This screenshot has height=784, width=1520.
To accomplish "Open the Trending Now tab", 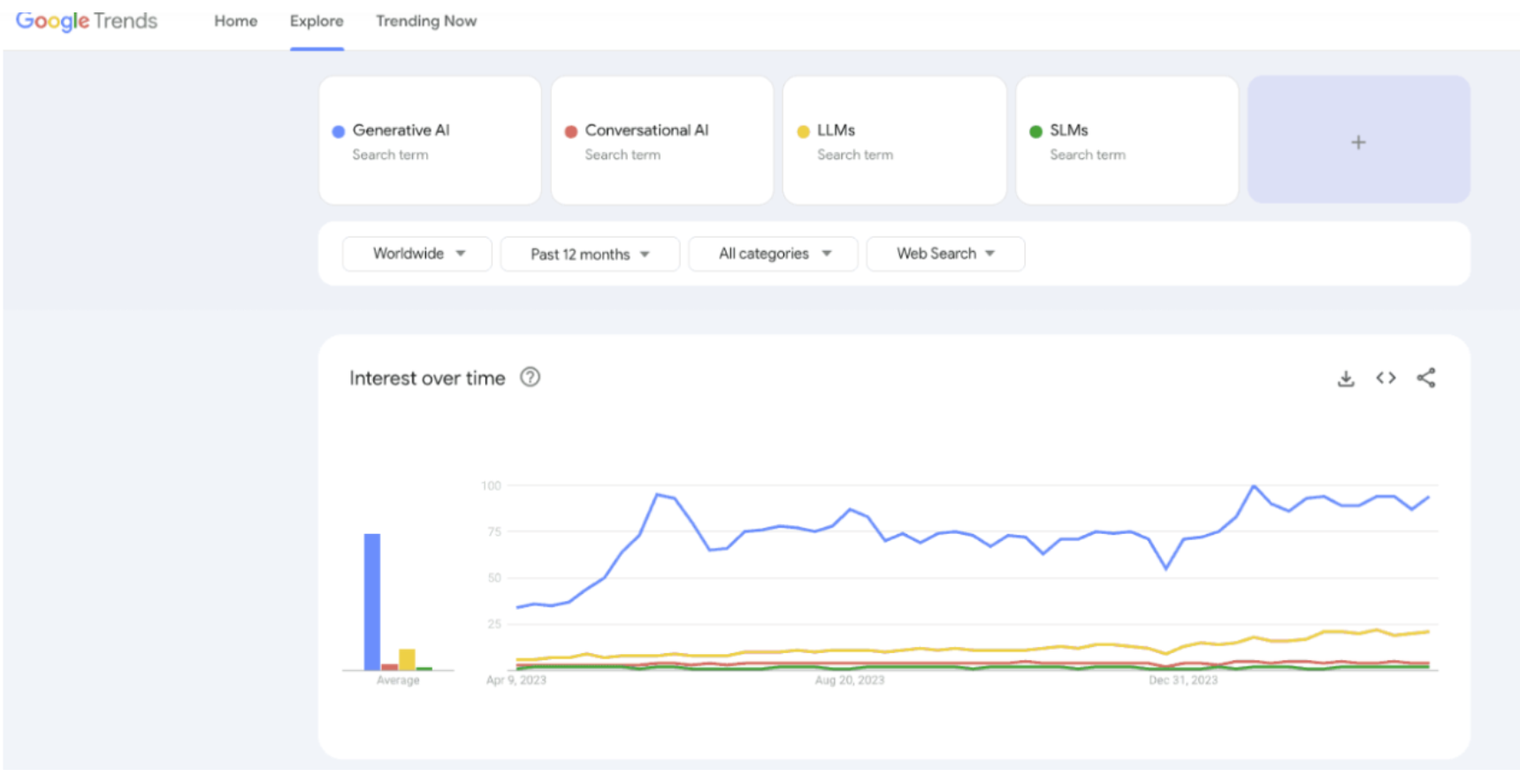I will pos(426,21).
